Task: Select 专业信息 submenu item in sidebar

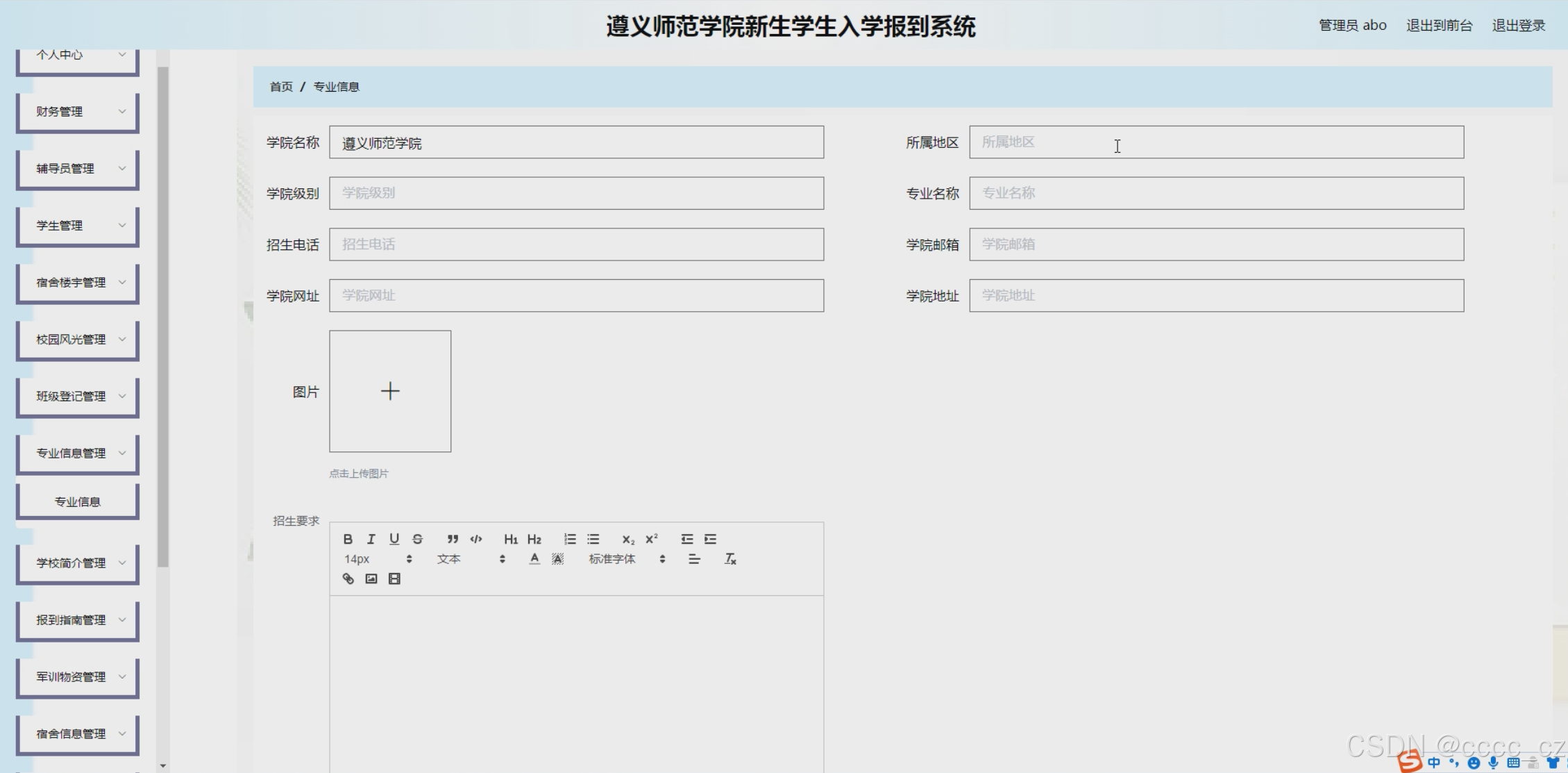Action: (78, 501)
